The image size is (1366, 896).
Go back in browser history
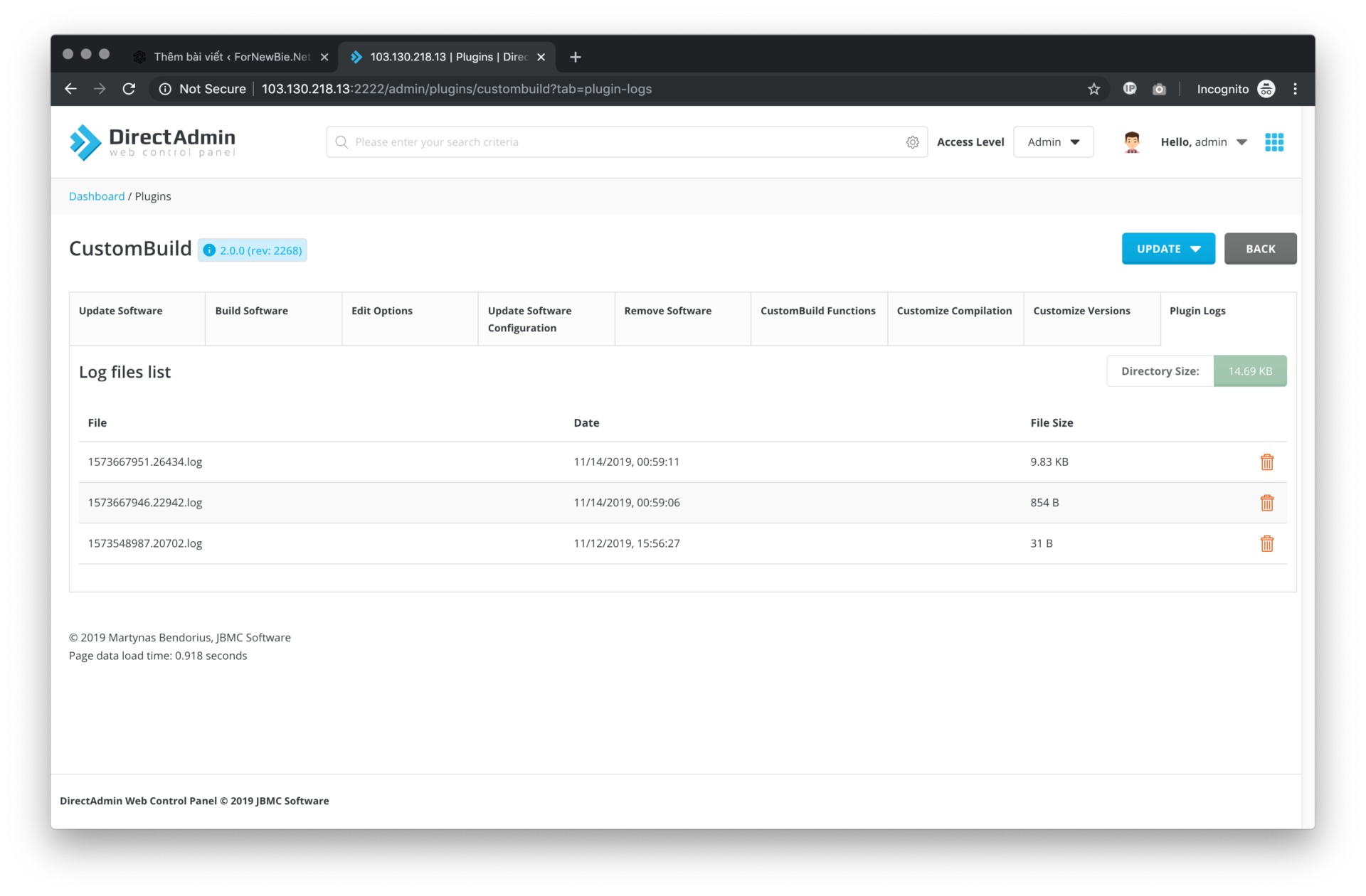[x=70, y=89]
